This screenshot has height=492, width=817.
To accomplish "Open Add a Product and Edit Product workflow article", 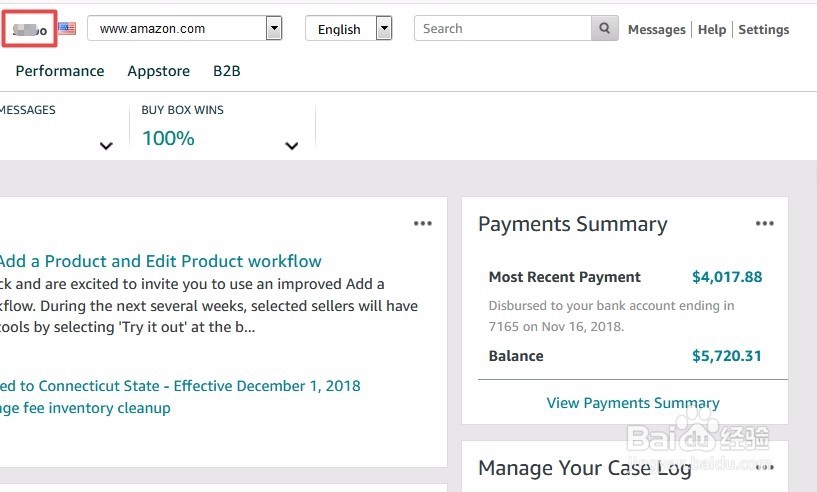I will tap(160, 262).
